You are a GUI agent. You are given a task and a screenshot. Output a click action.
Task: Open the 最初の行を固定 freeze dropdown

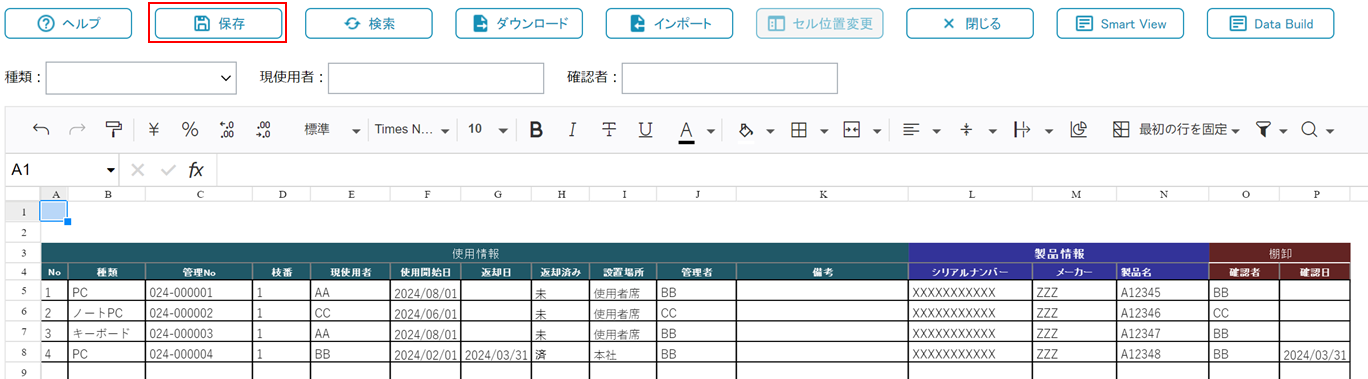[1190, 130]
